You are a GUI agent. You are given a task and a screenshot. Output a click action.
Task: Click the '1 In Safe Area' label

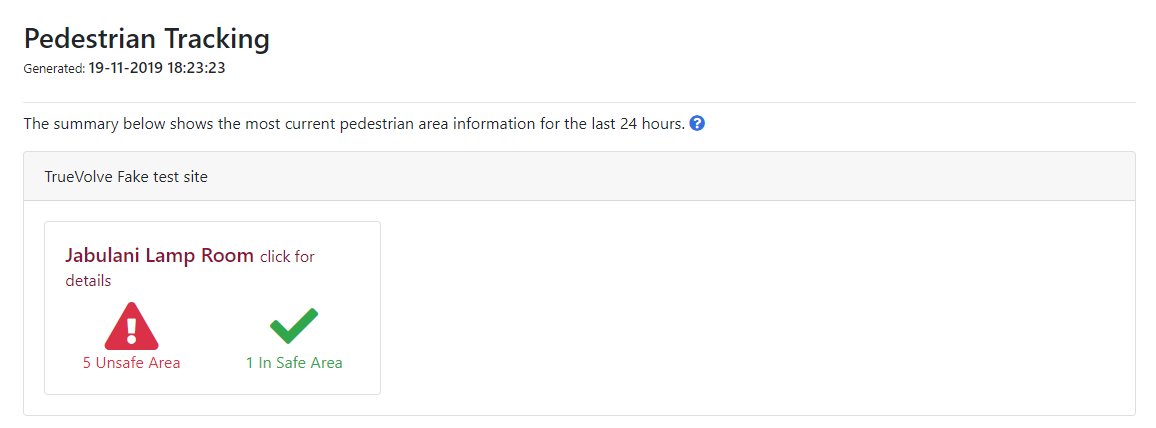294,362
